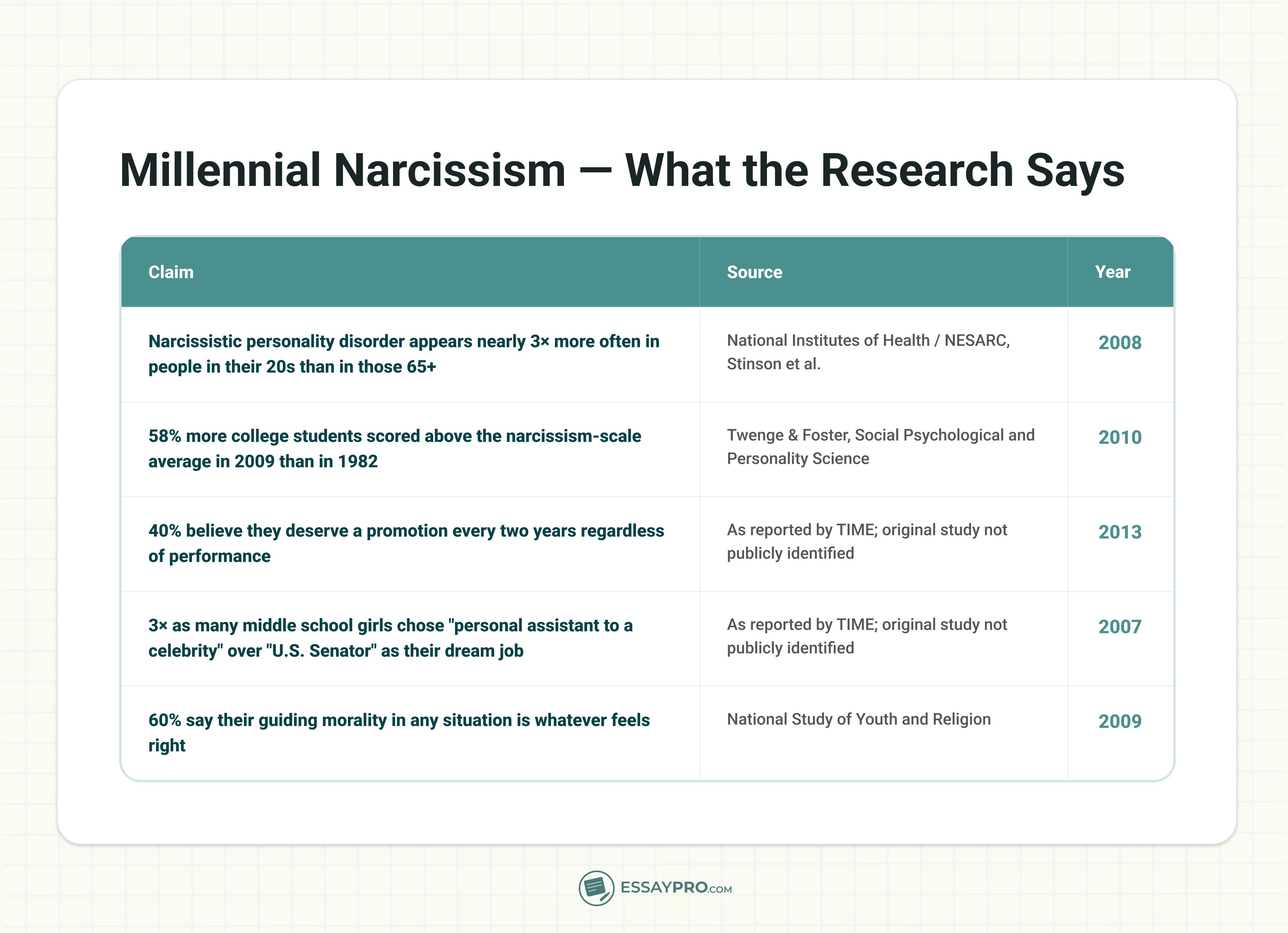Select National Institutes of Health / NESARC source
The image size is (1288, 933).
point(868,352)
